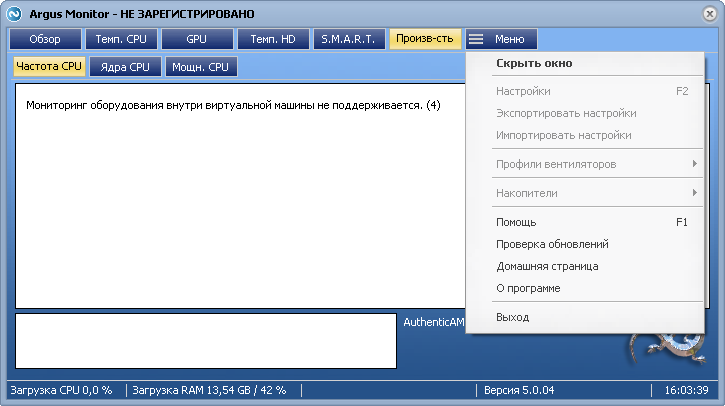Select the GPU tab
The image size is (725, 406).
pyautogui.click(x=197, y=39)
